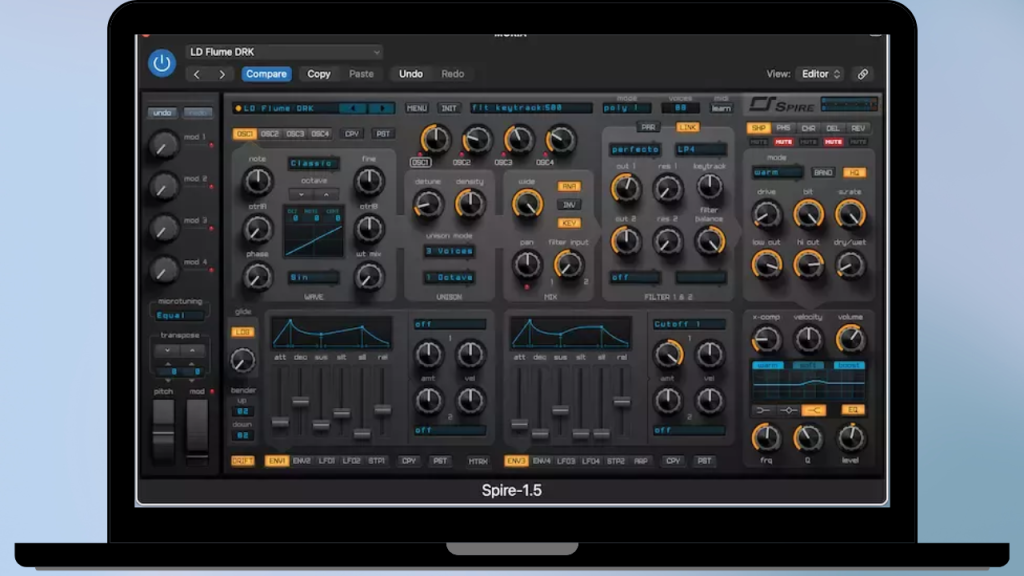Click the mod 1 macro knob

[x=163, y=145]
